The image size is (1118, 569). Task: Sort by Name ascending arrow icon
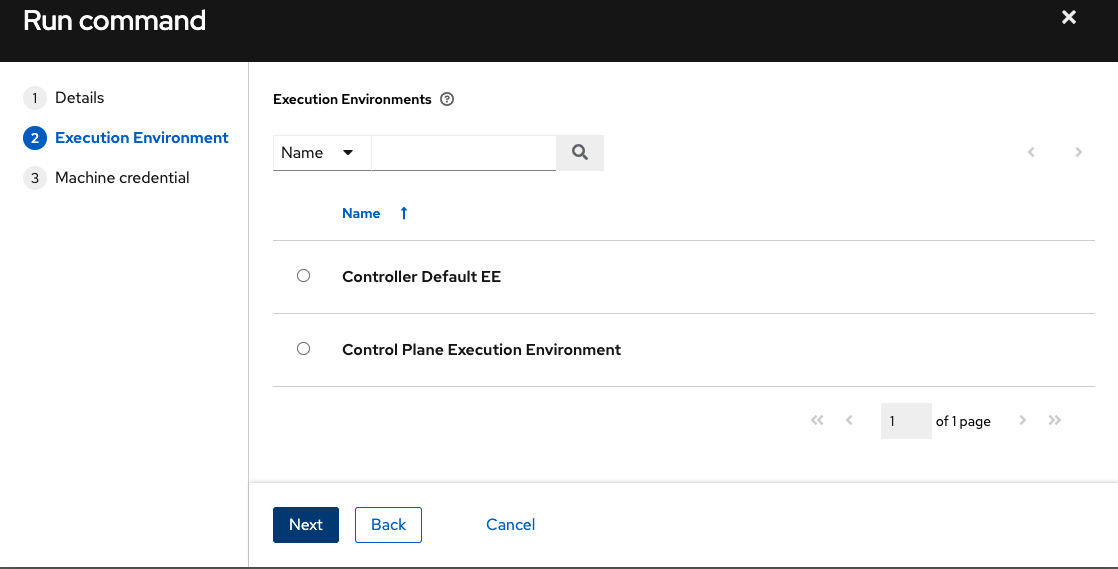tap(404, 213)
